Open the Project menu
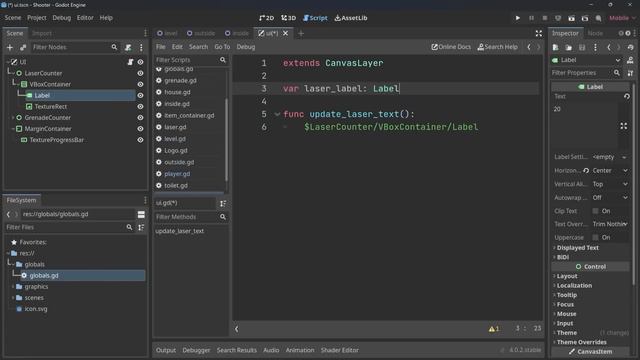The image size is (640, 360). coord(37,18)
